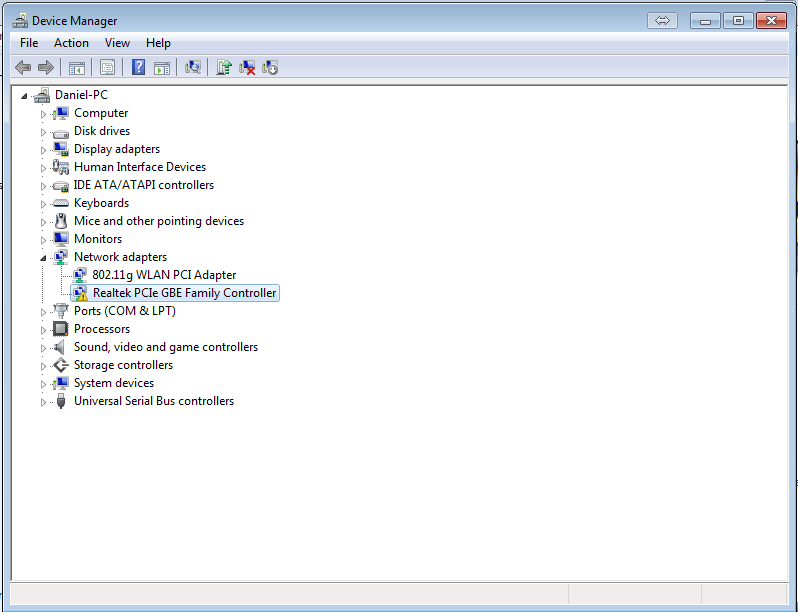Expand the IDE ATA/ATAPI controllers arrow
Screen dimensions: 798x612
[43, 186]
